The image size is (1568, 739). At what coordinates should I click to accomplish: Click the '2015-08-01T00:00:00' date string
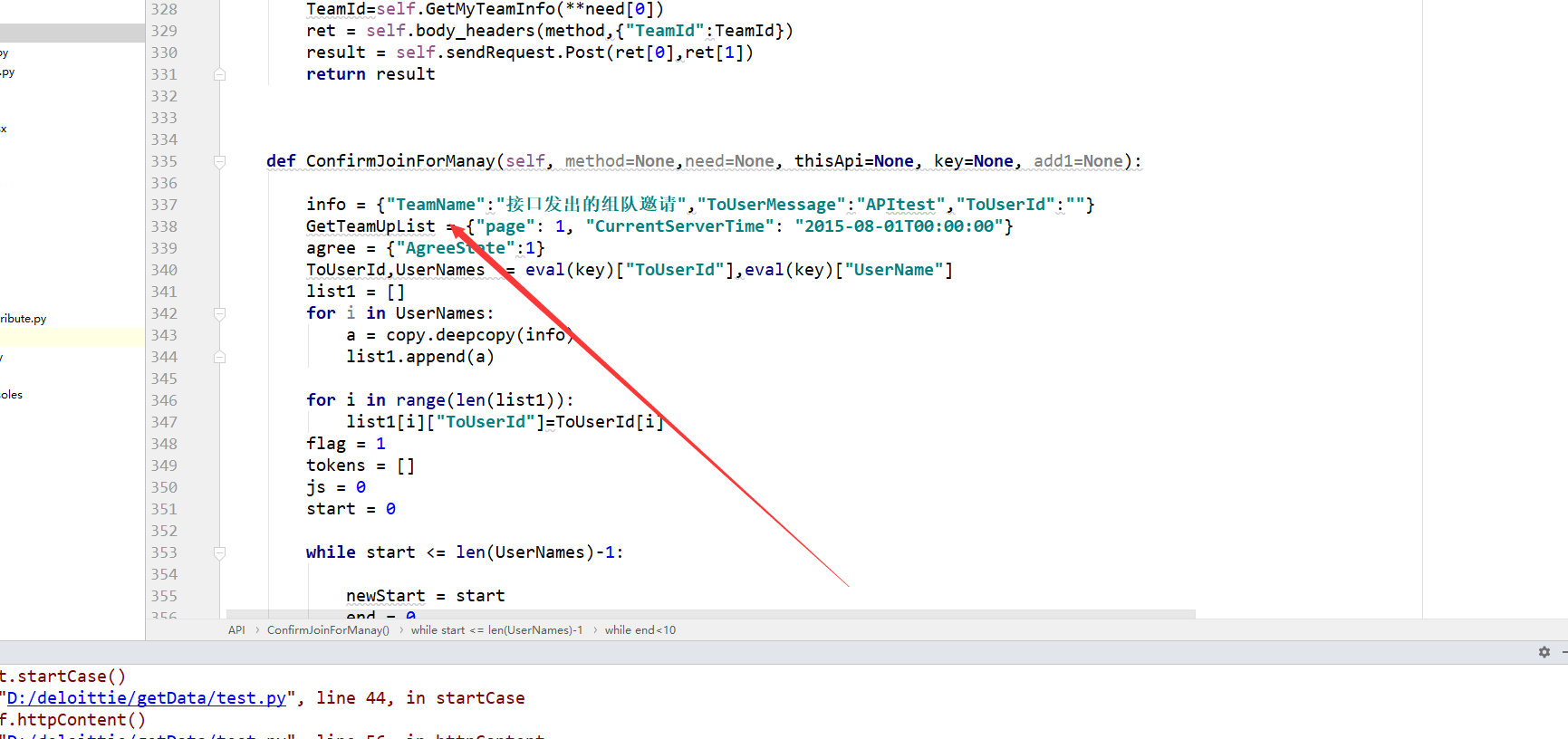[899, 226]
